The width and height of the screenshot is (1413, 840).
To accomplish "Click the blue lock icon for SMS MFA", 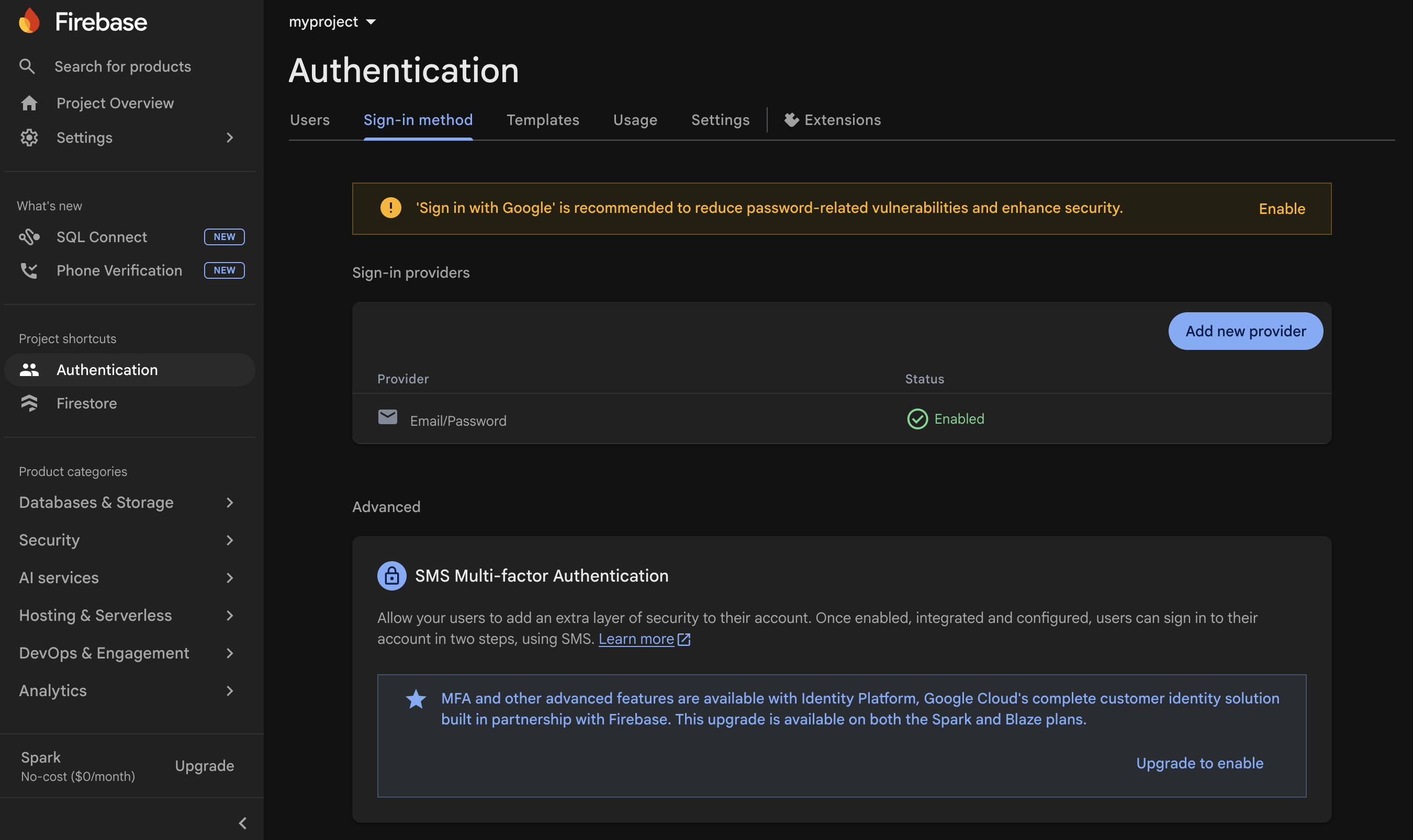I will pos(392,576).
